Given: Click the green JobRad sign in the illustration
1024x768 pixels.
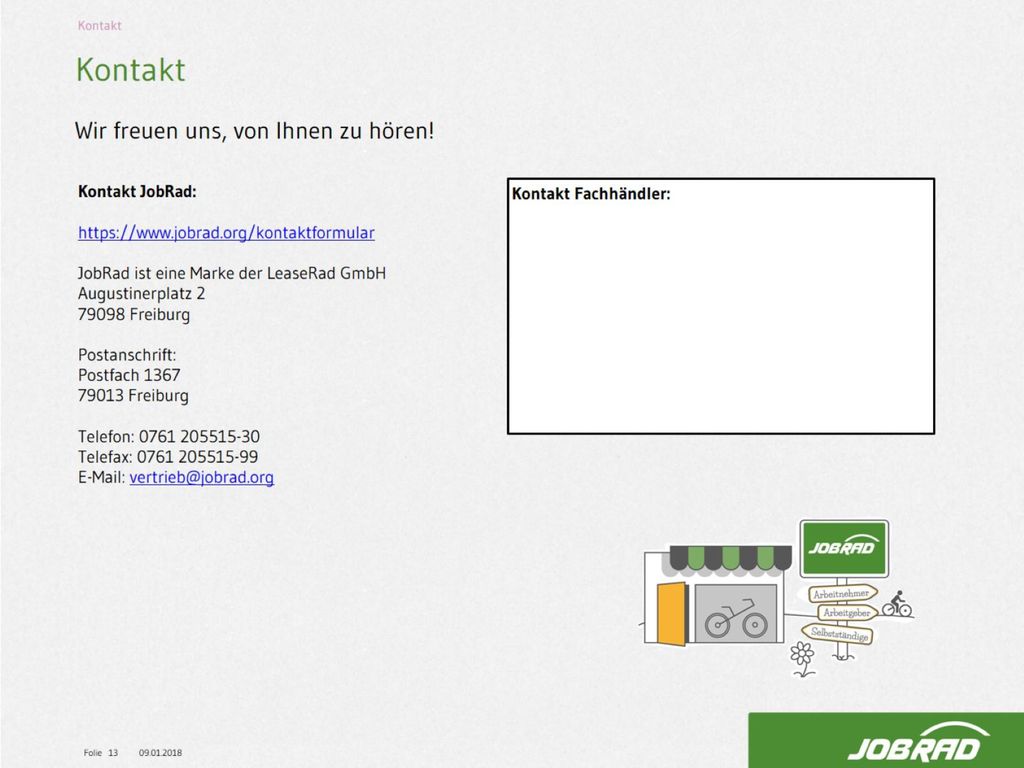Looking at the screenshot, I should click(844, 549).
